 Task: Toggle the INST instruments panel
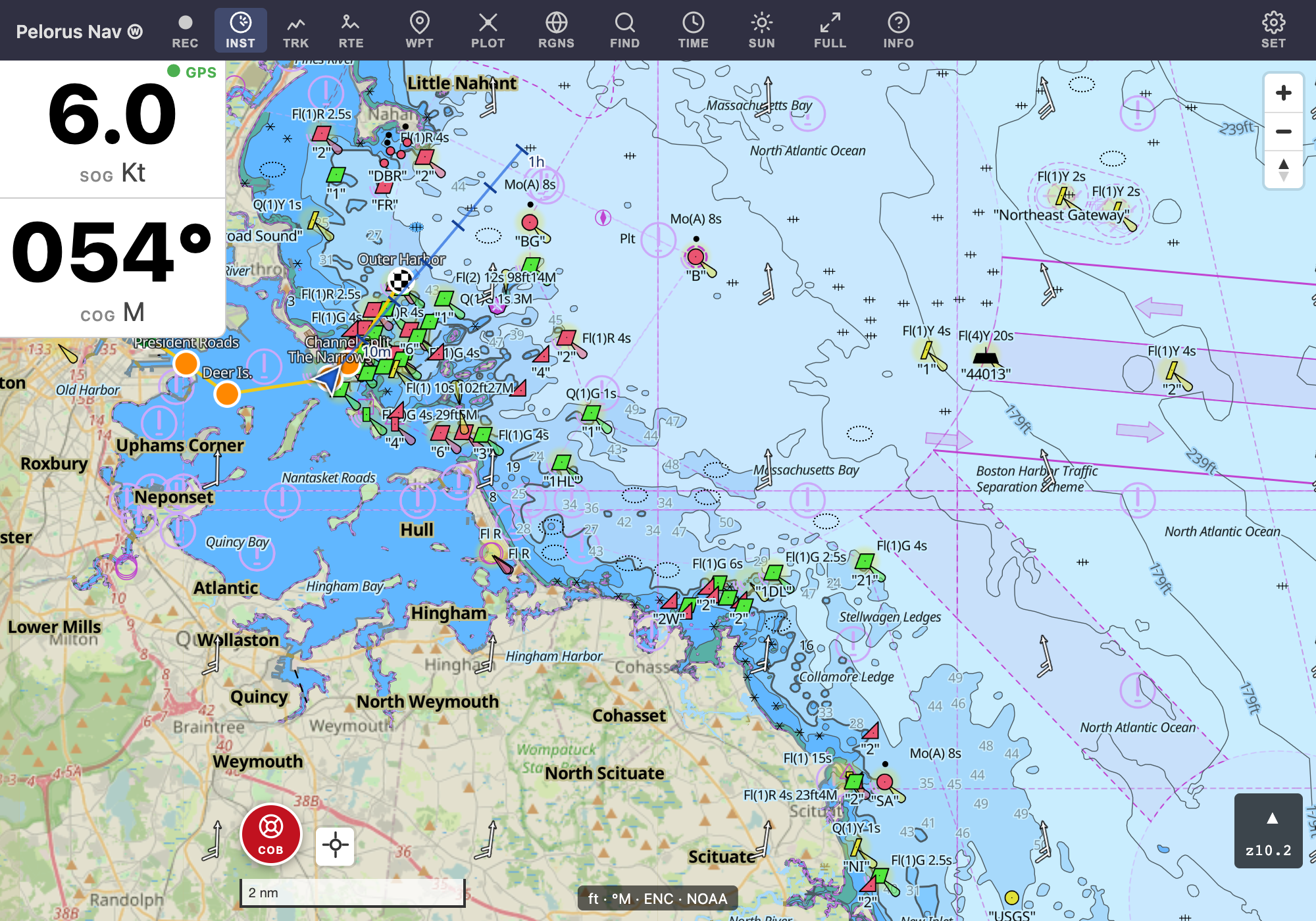tap(240, 30)
